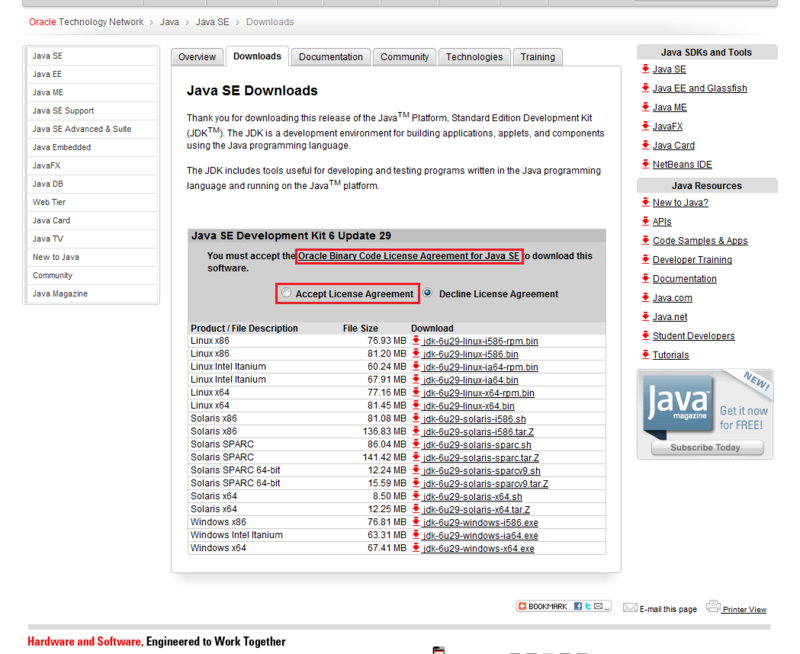
Task: Open Student Developers link
Action: (x=693, y=336)
